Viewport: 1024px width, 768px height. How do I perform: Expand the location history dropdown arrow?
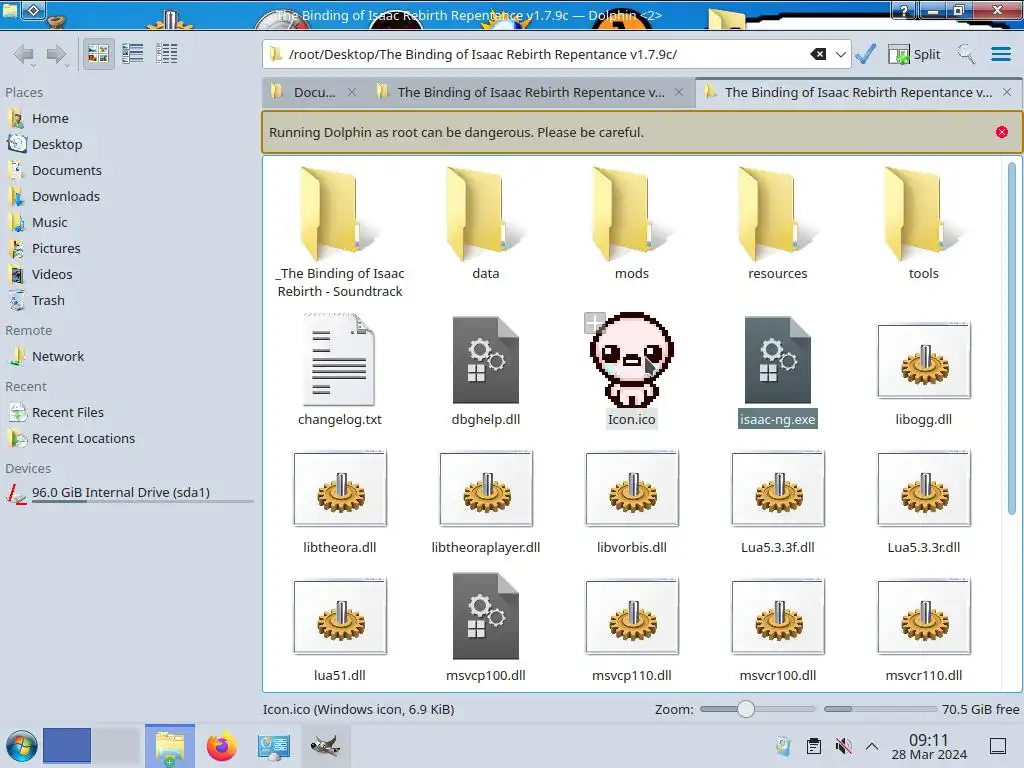[x=840, y=54]
